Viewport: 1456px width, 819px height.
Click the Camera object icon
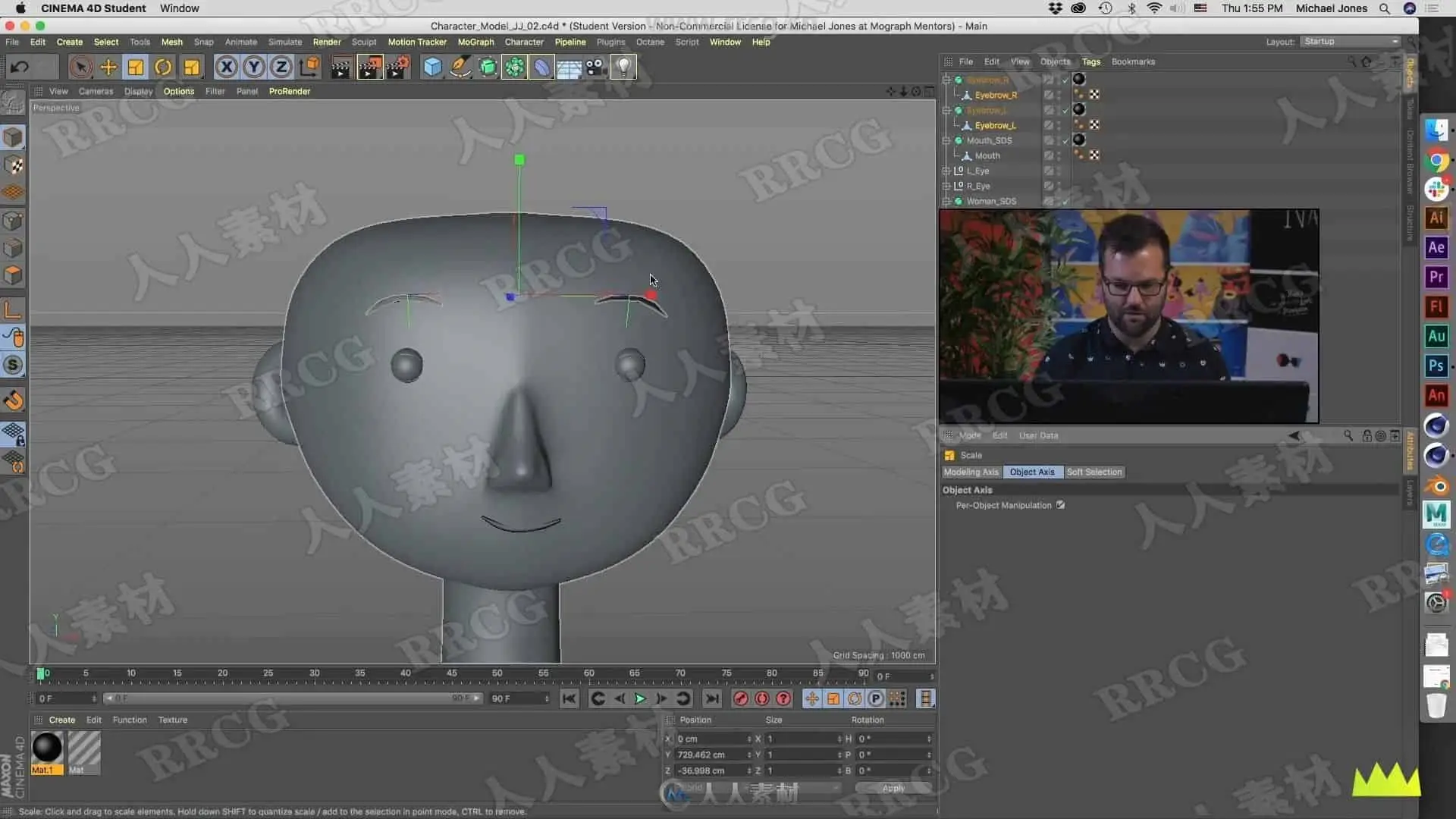[x=596, y=67]
